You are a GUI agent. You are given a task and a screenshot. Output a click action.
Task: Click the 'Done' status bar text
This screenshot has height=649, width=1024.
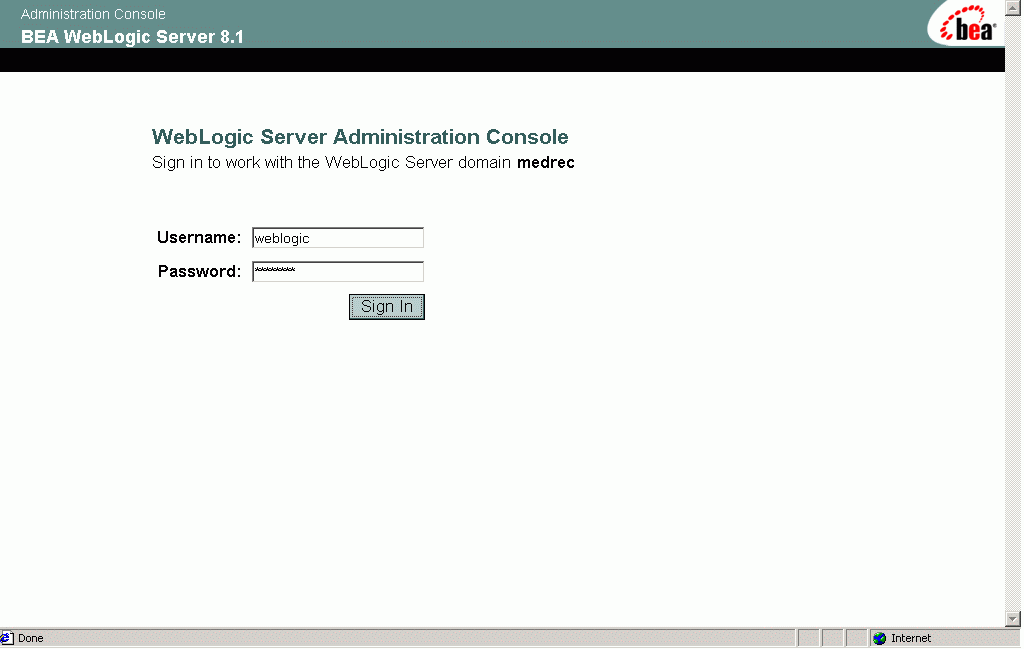[31, 639]
